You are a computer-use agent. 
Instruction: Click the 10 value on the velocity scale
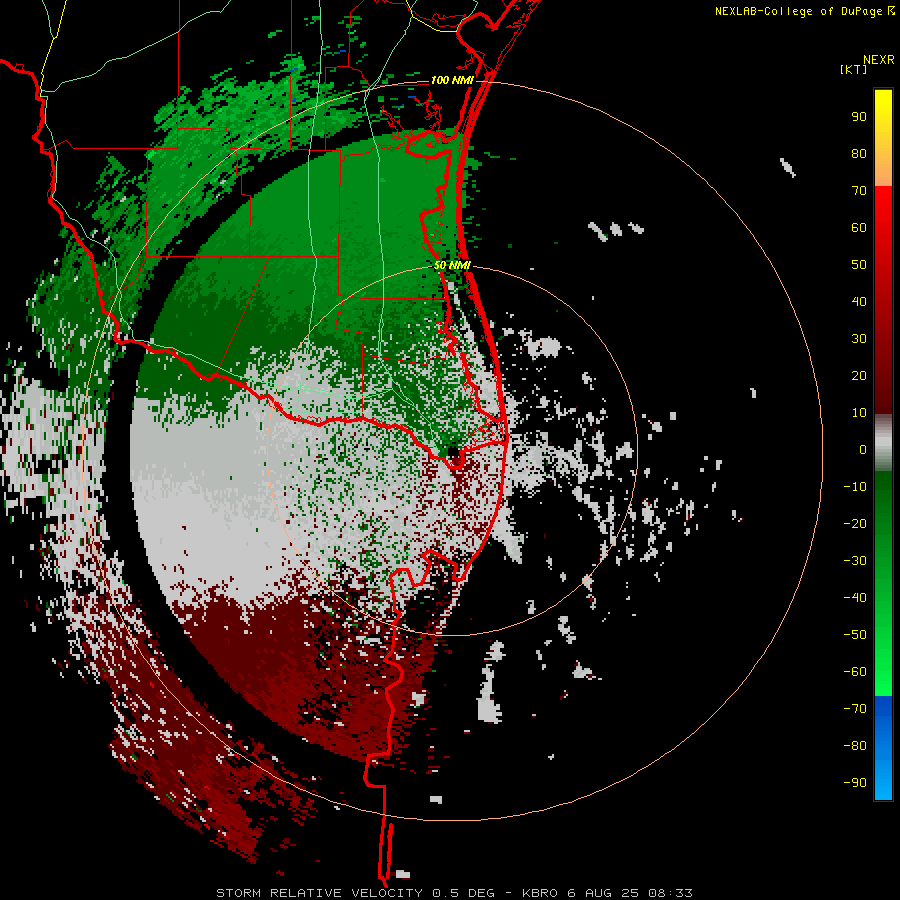(x=859, y=413)
